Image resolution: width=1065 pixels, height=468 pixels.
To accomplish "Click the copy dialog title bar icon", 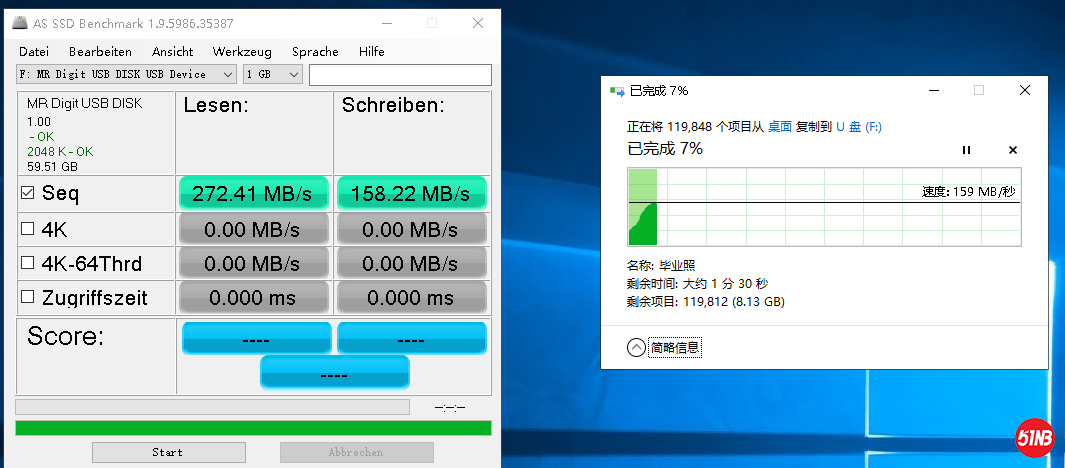I will (x=617, y=90).
